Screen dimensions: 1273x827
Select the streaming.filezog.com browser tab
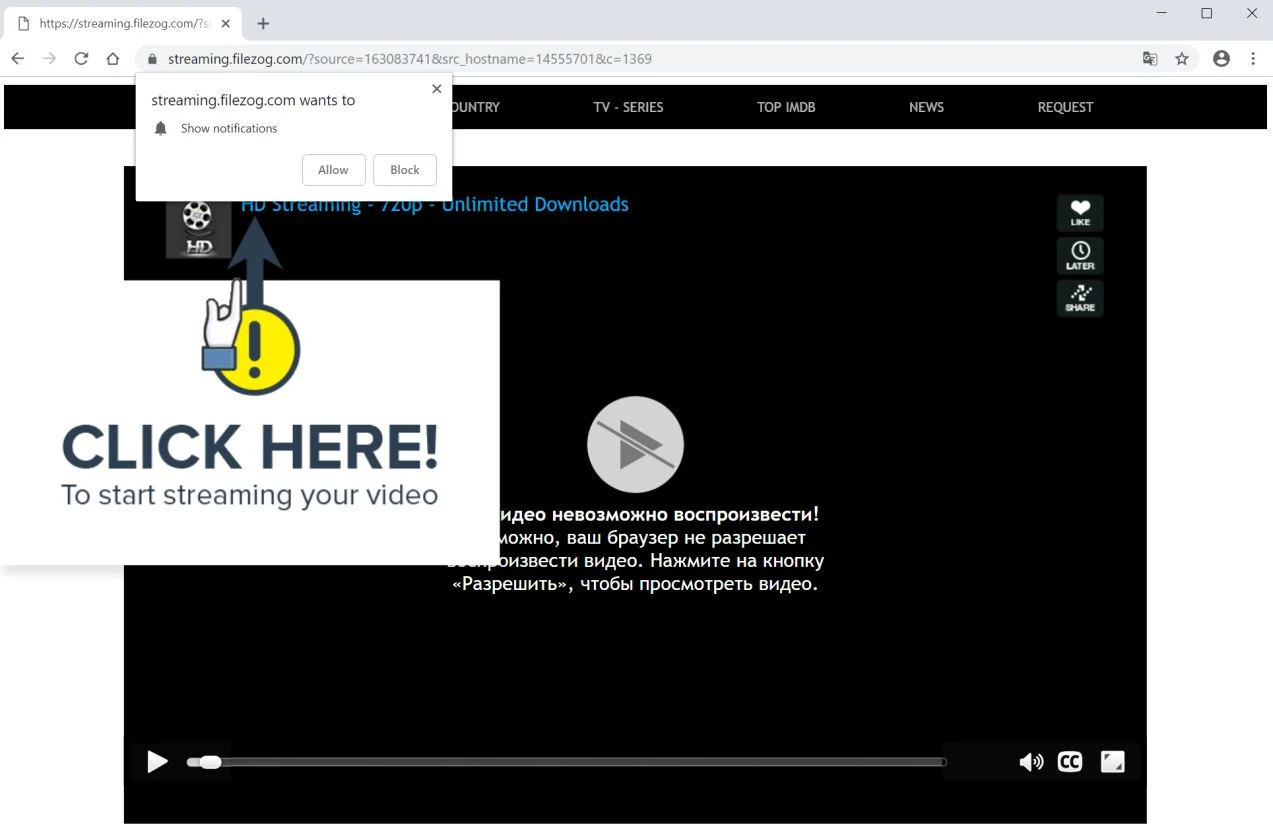[125, 23]
